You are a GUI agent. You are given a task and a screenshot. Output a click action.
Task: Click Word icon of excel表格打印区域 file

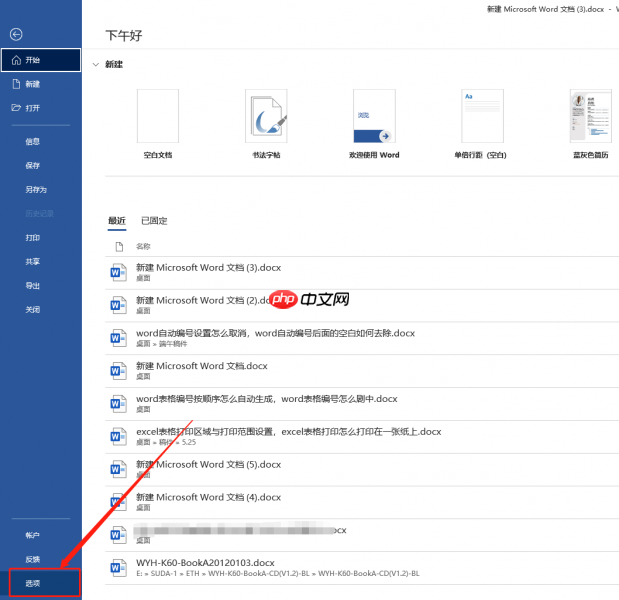pos(118,437)
